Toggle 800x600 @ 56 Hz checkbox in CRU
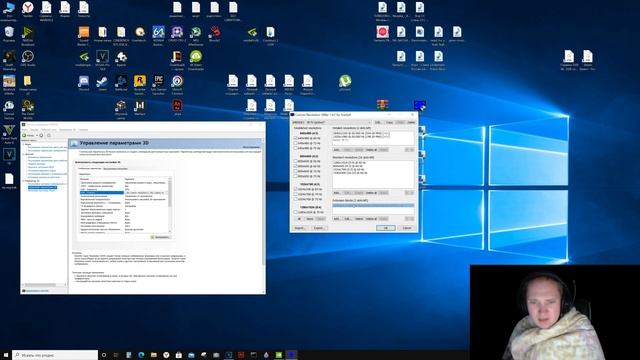 point(296,161)
